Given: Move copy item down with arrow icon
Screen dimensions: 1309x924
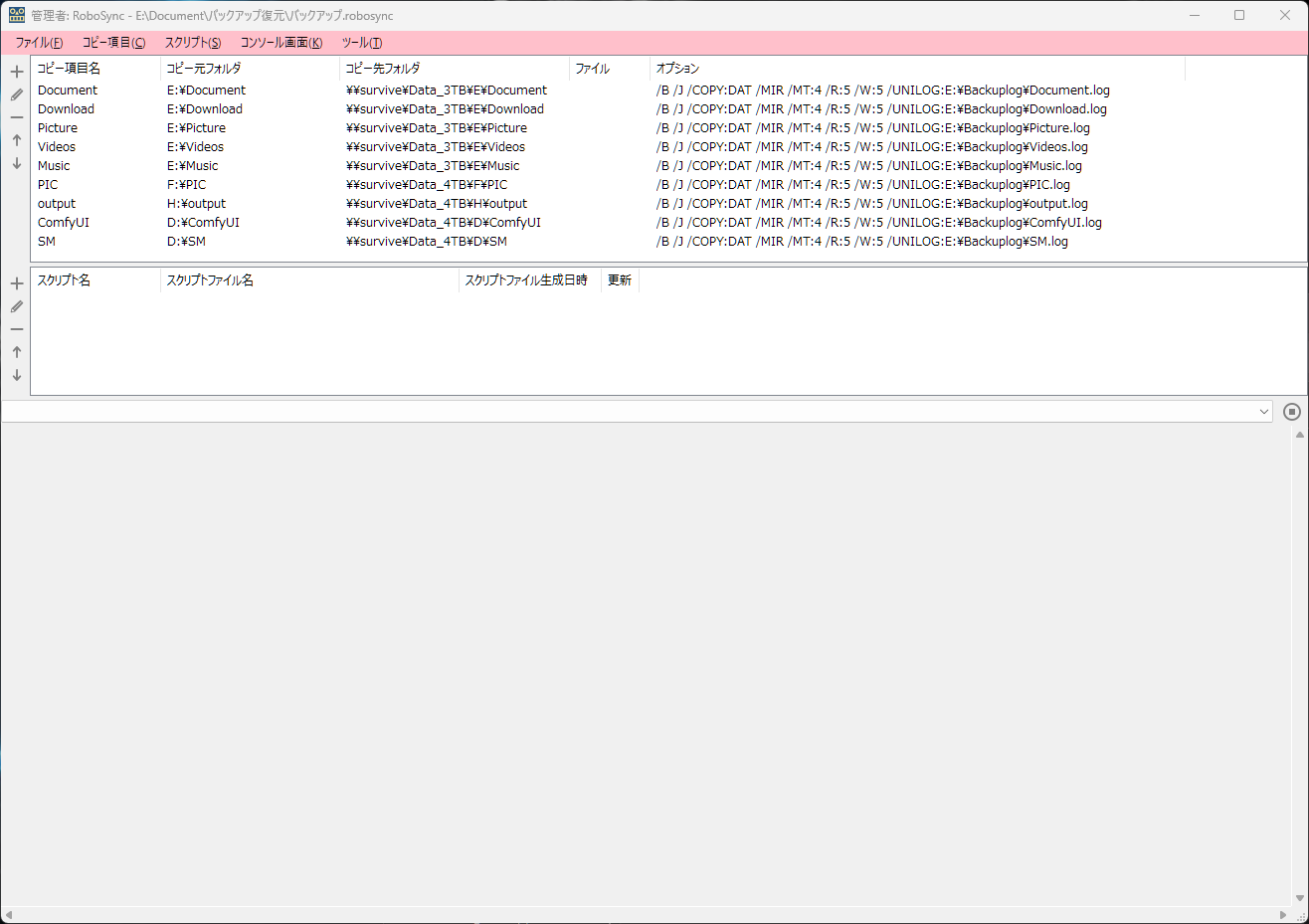Looking at the screenshot, I should 17,163.
